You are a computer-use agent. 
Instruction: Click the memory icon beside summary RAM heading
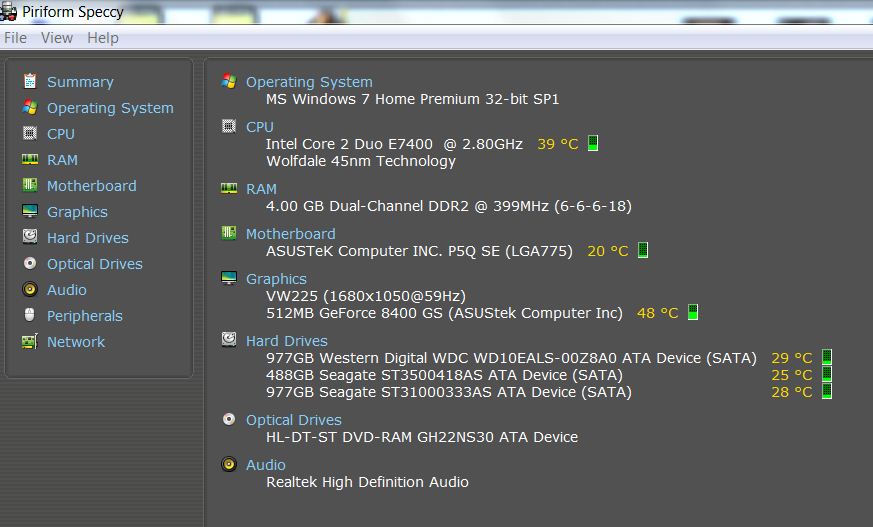(x=229, y=188)
